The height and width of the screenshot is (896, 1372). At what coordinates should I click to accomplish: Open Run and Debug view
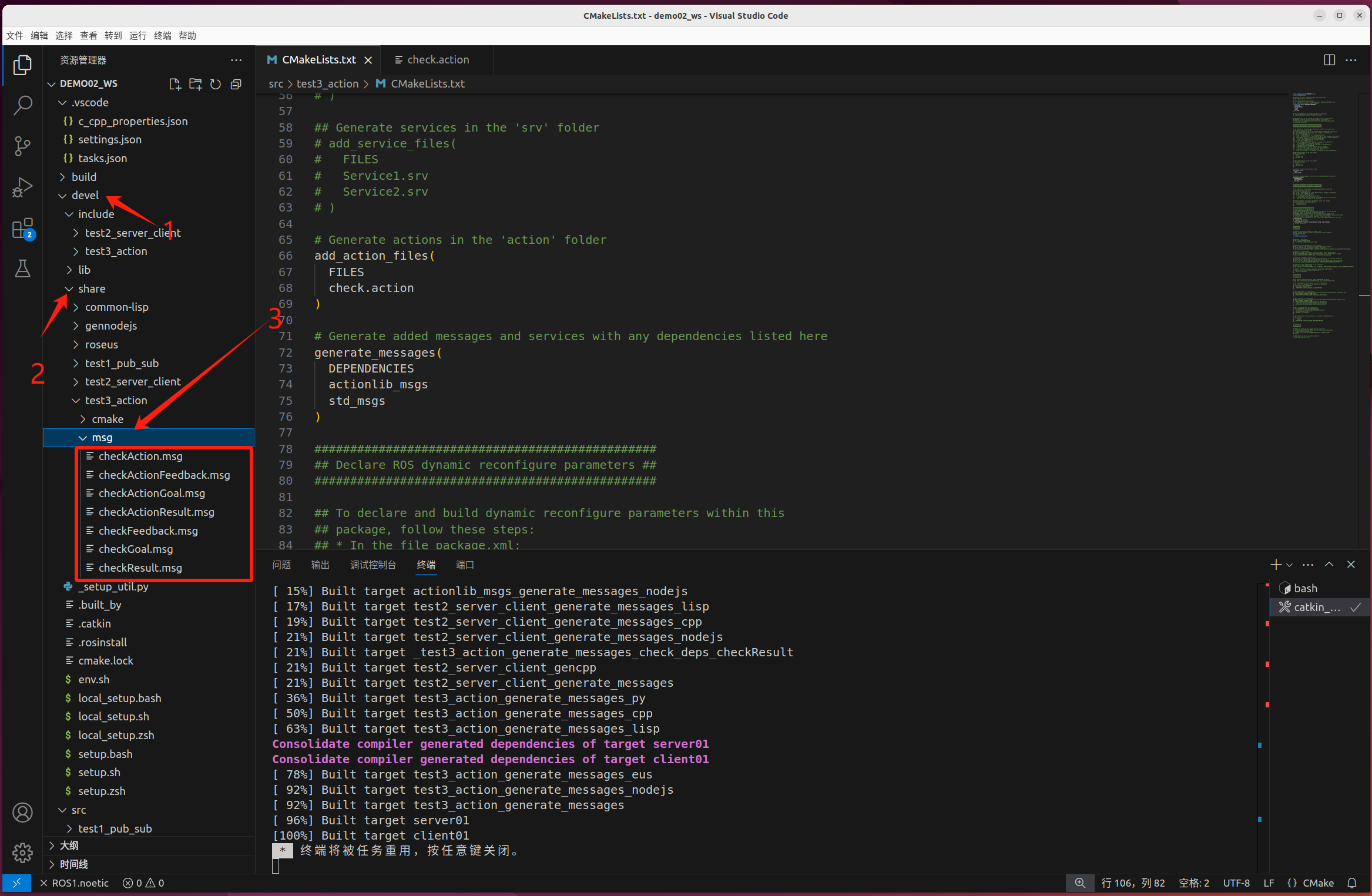coord(22,187)
